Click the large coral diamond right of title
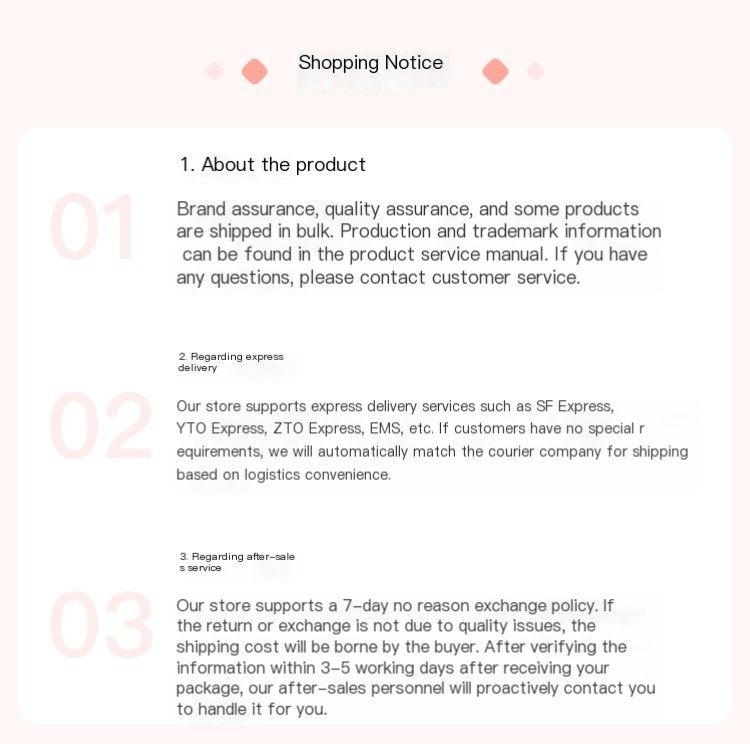This screenshot has width=750, height=744. click(x=496, y=71)
